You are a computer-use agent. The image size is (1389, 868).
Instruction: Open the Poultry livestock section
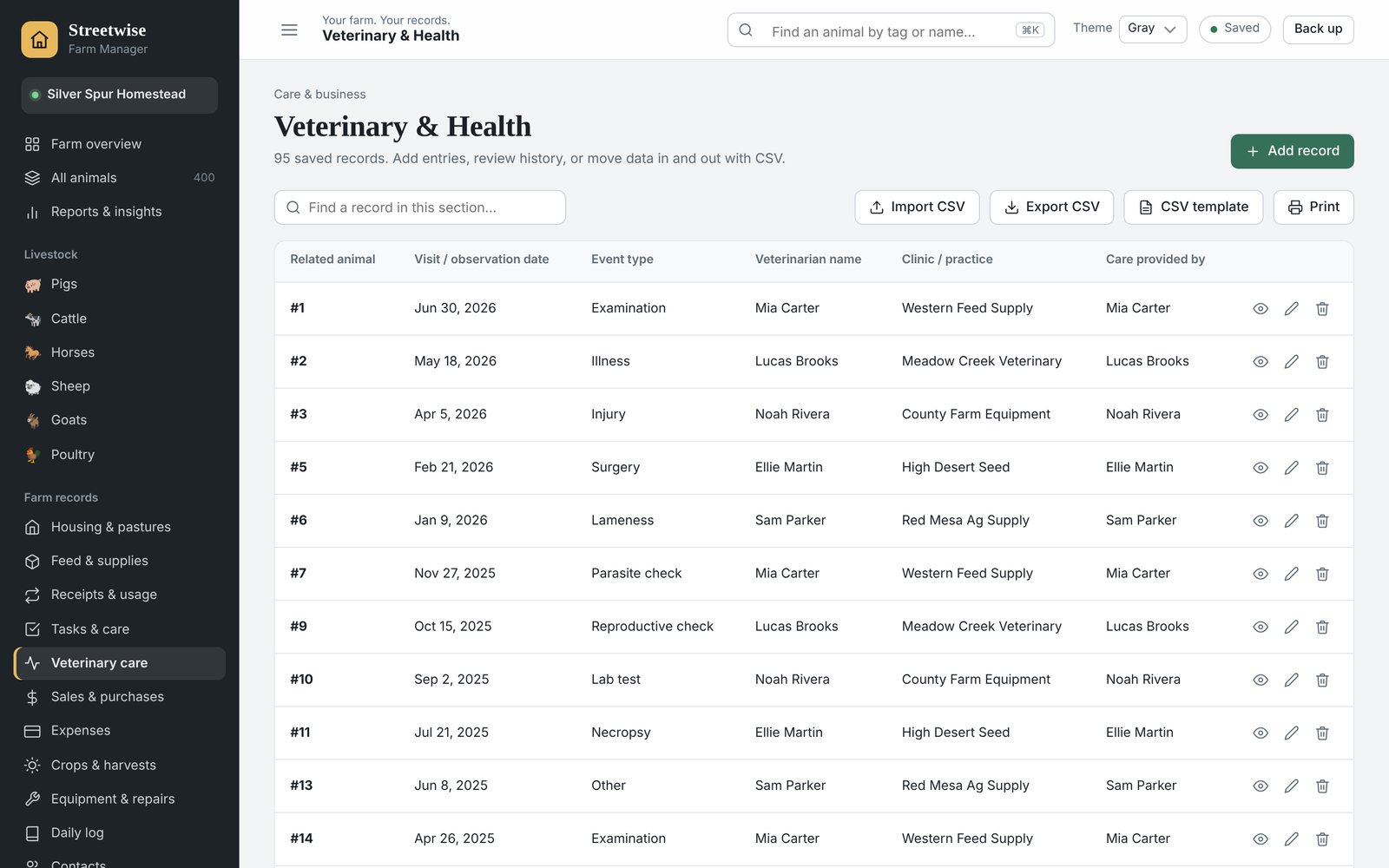tap(119, 455)
